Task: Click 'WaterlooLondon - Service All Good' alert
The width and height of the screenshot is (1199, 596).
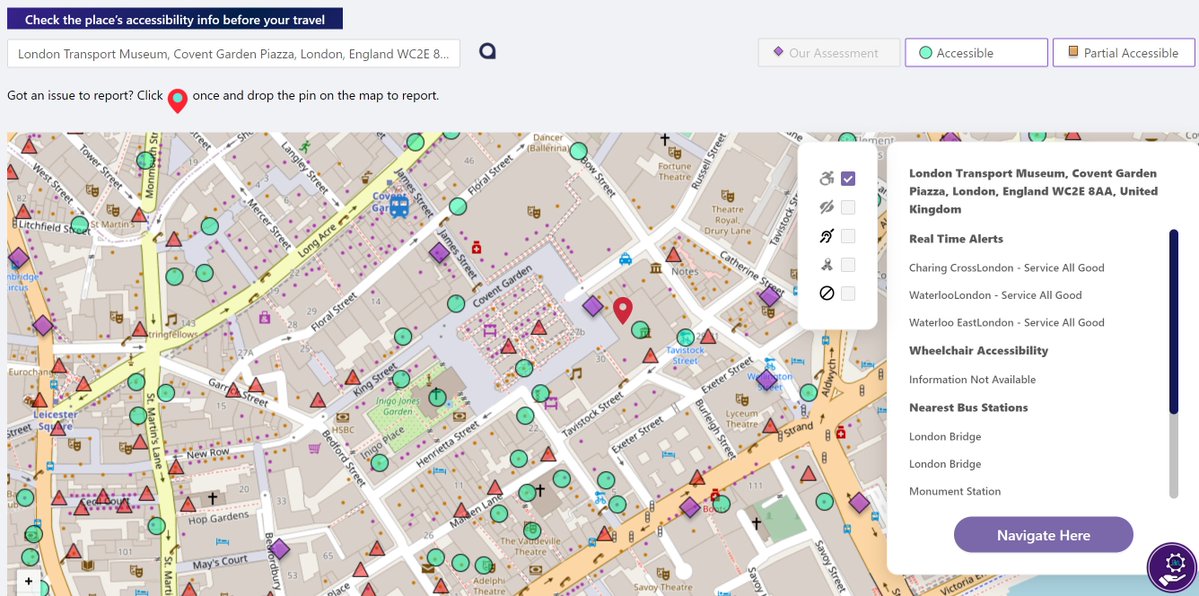Action: (996, 295)
